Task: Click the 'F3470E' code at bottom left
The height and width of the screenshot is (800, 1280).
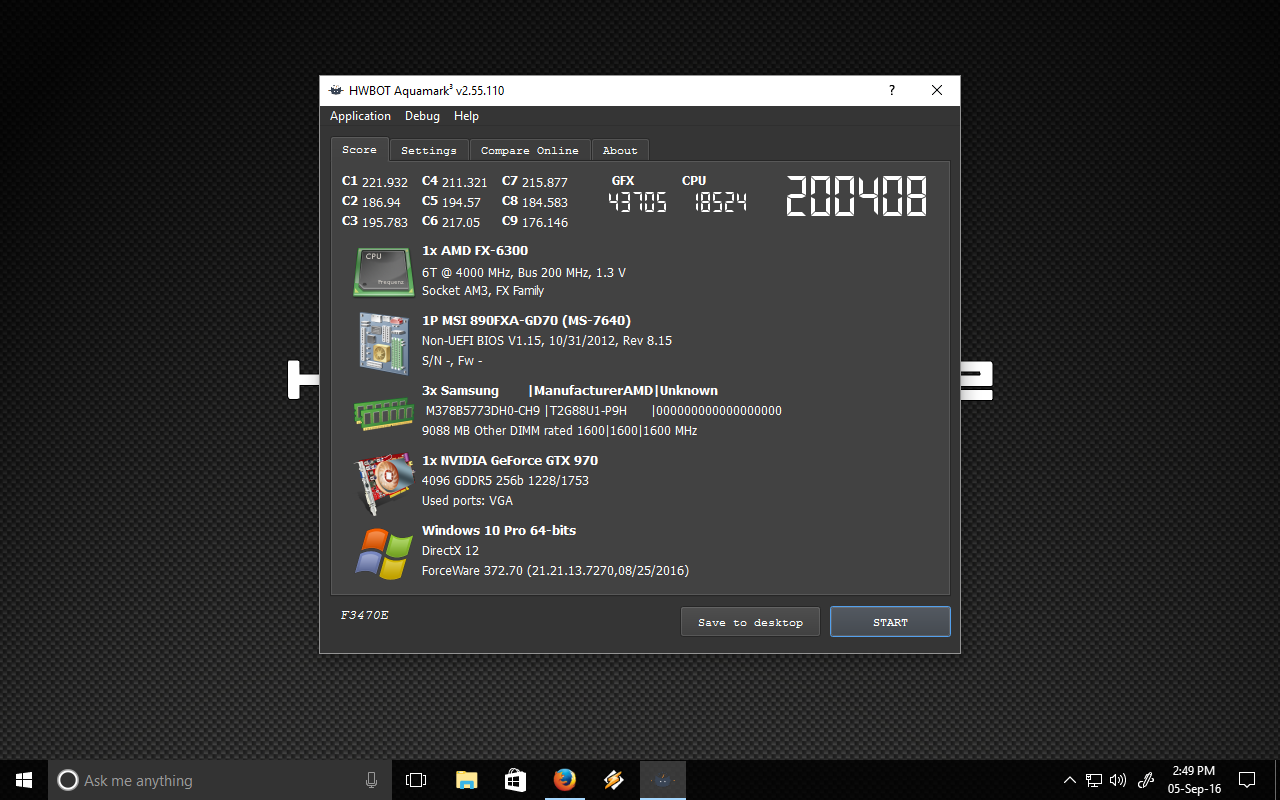Action: click(364, 615)
